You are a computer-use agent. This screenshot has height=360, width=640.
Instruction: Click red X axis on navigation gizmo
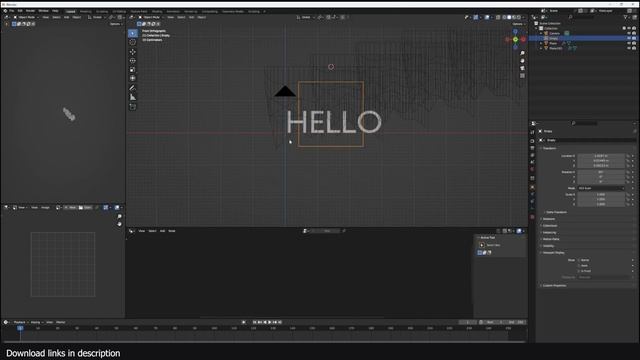point(523,40)
